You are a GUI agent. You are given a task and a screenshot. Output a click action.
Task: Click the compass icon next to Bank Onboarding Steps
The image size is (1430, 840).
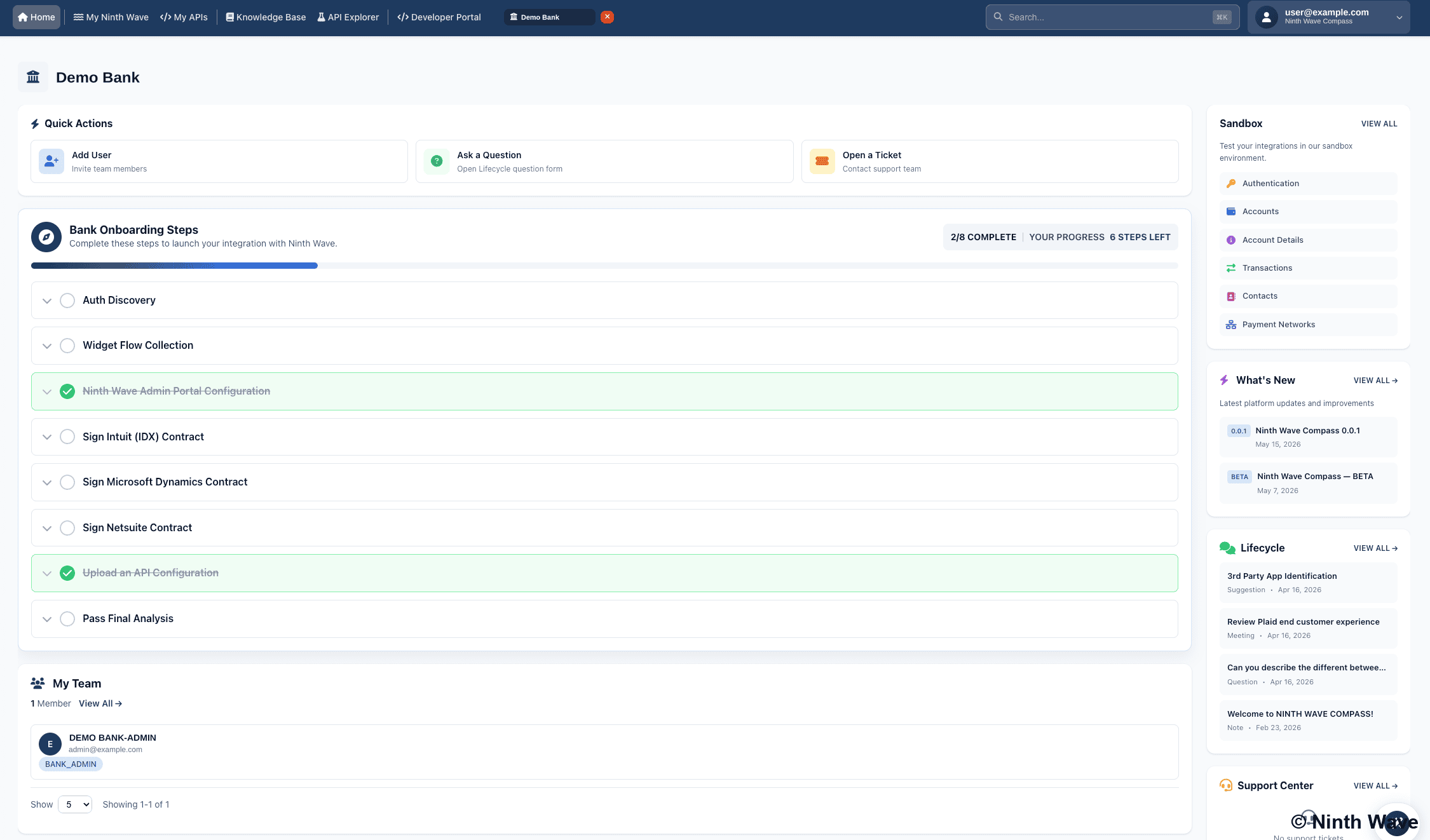[46, 237]
